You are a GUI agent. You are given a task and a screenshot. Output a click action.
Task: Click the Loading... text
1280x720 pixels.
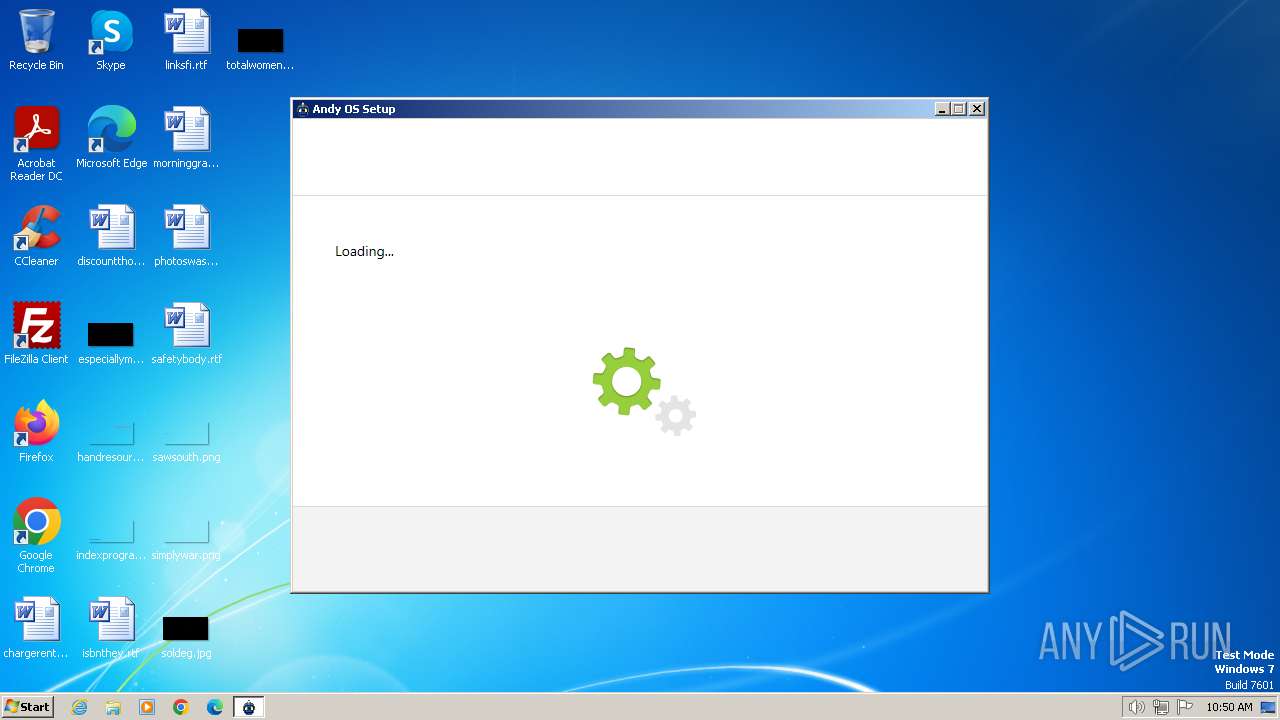[364, 251]
